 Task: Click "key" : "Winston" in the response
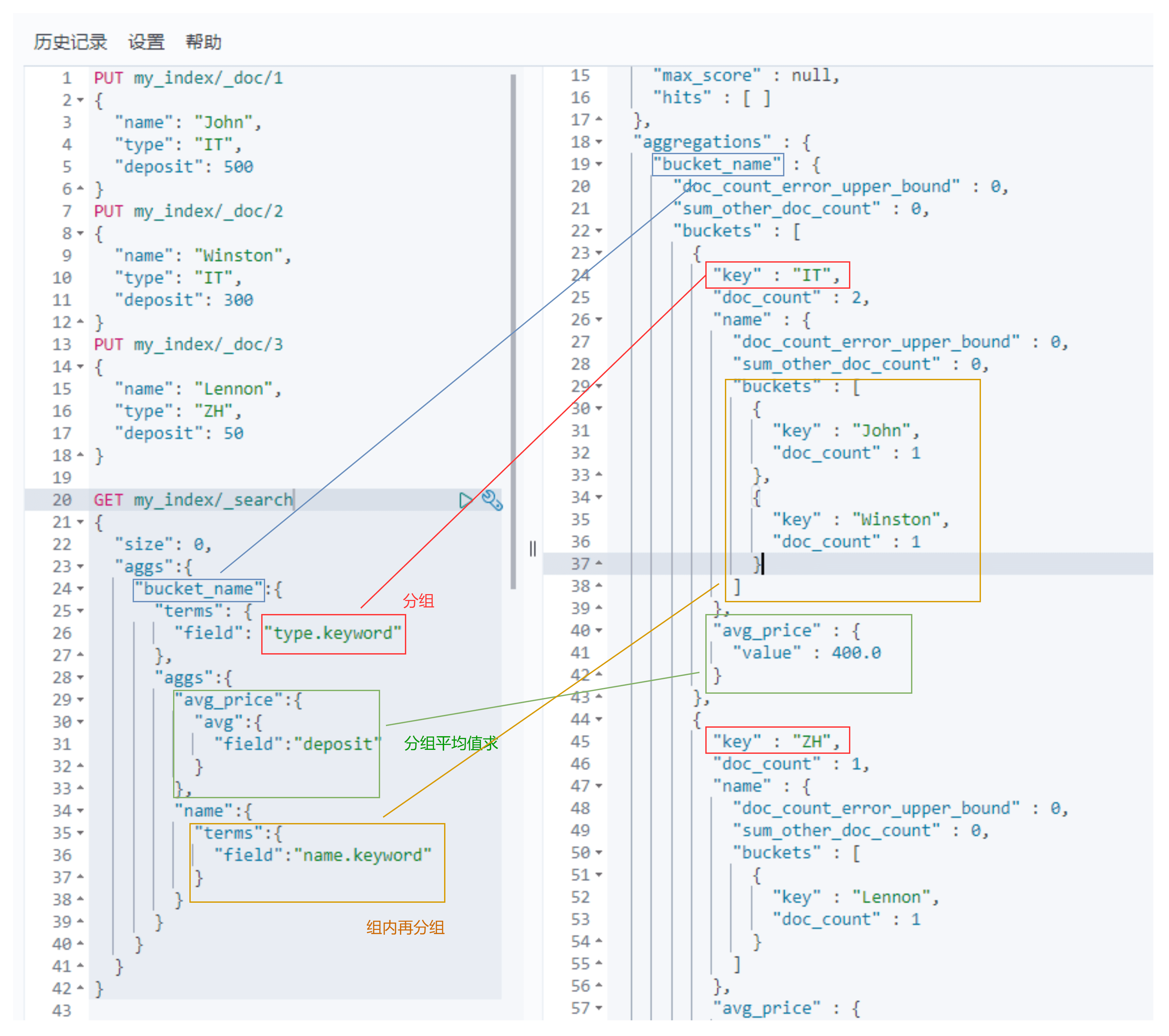click(861, 519)
